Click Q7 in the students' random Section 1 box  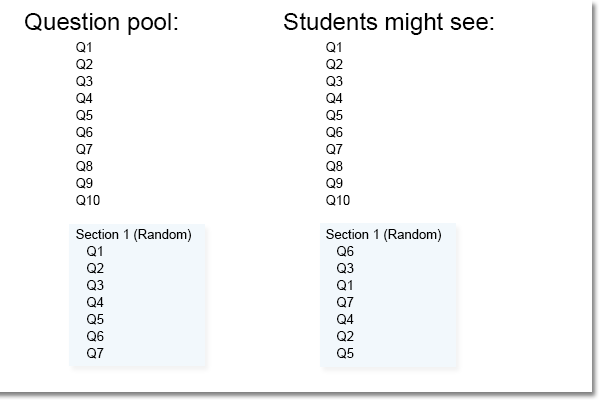345,303
